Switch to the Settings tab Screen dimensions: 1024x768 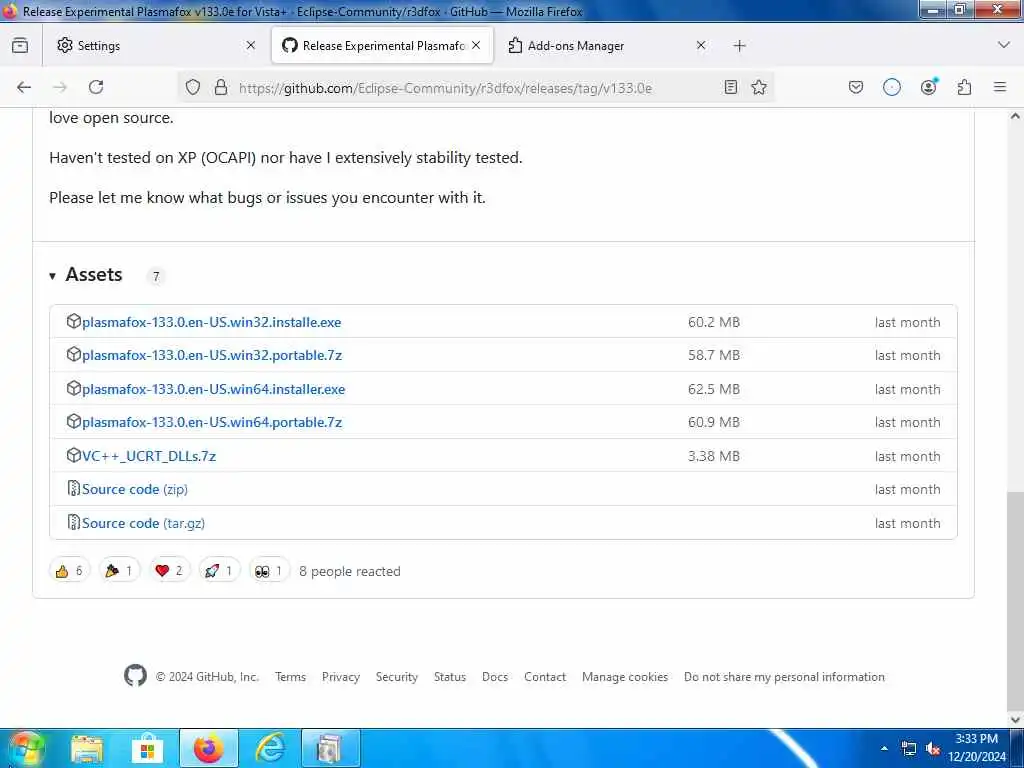(153, 46)
